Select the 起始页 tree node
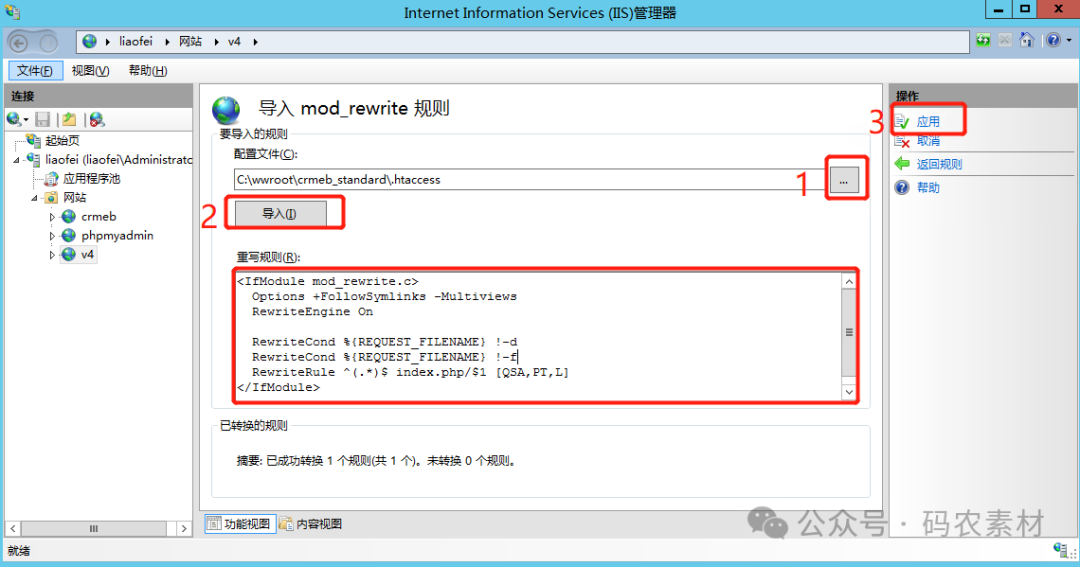Viewport: 1080px width, 567px height. [x=62, y=141]
